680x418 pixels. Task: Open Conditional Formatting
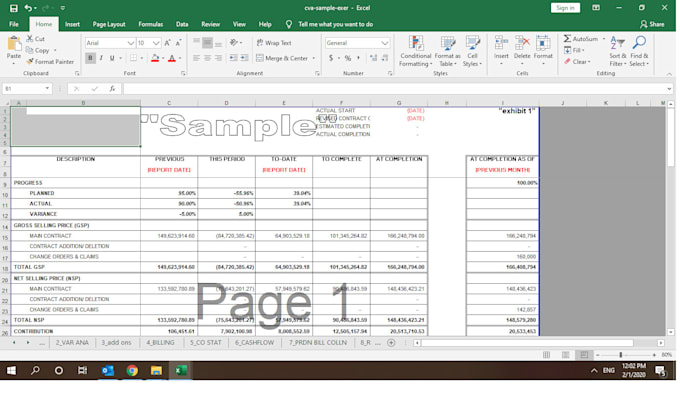click(x=415, y=51)
